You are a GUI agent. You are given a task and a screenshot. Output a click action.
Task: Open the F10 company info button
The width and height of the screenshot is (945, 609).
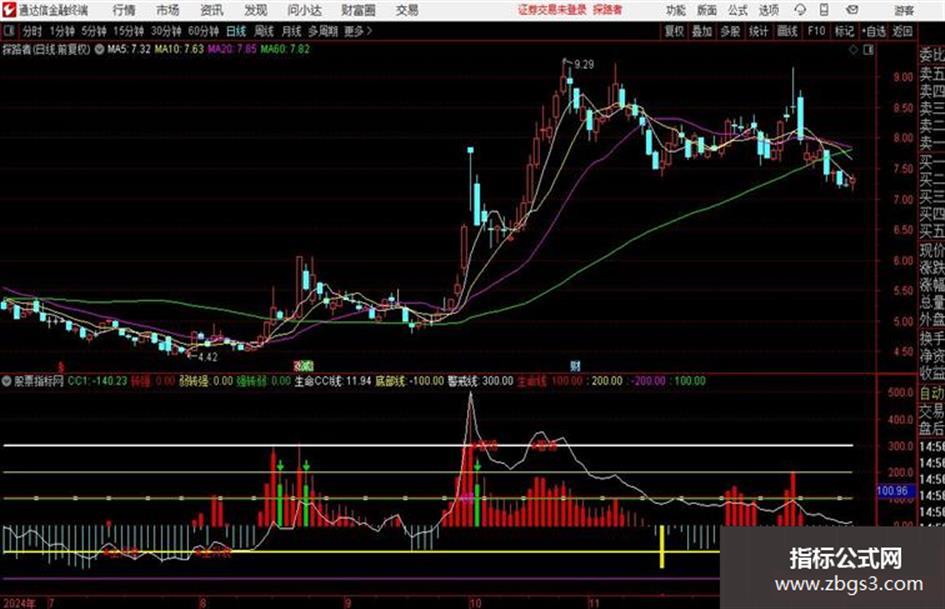817,31
